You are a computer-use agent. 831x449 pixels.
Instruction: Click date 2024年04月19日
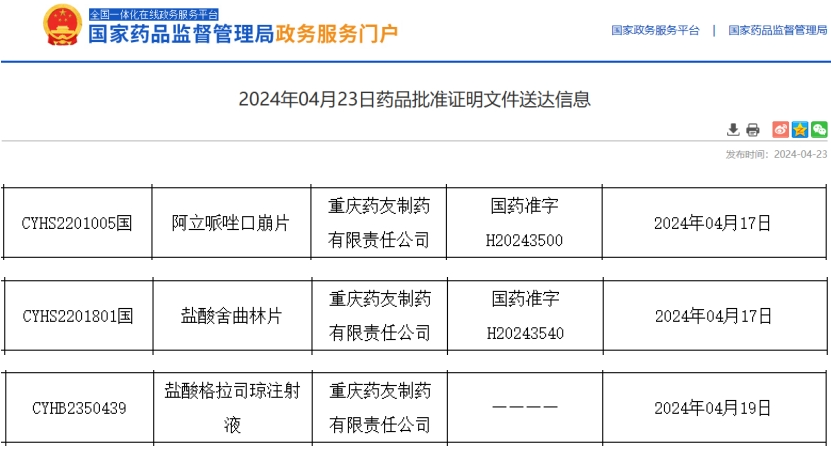[712, 408]
